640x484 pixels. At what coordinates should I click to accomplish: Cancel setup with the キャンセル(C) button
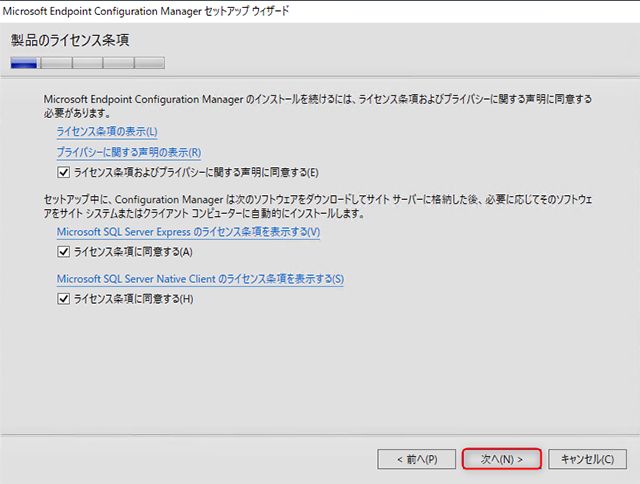pyautogui.click(x=587, y=459)
